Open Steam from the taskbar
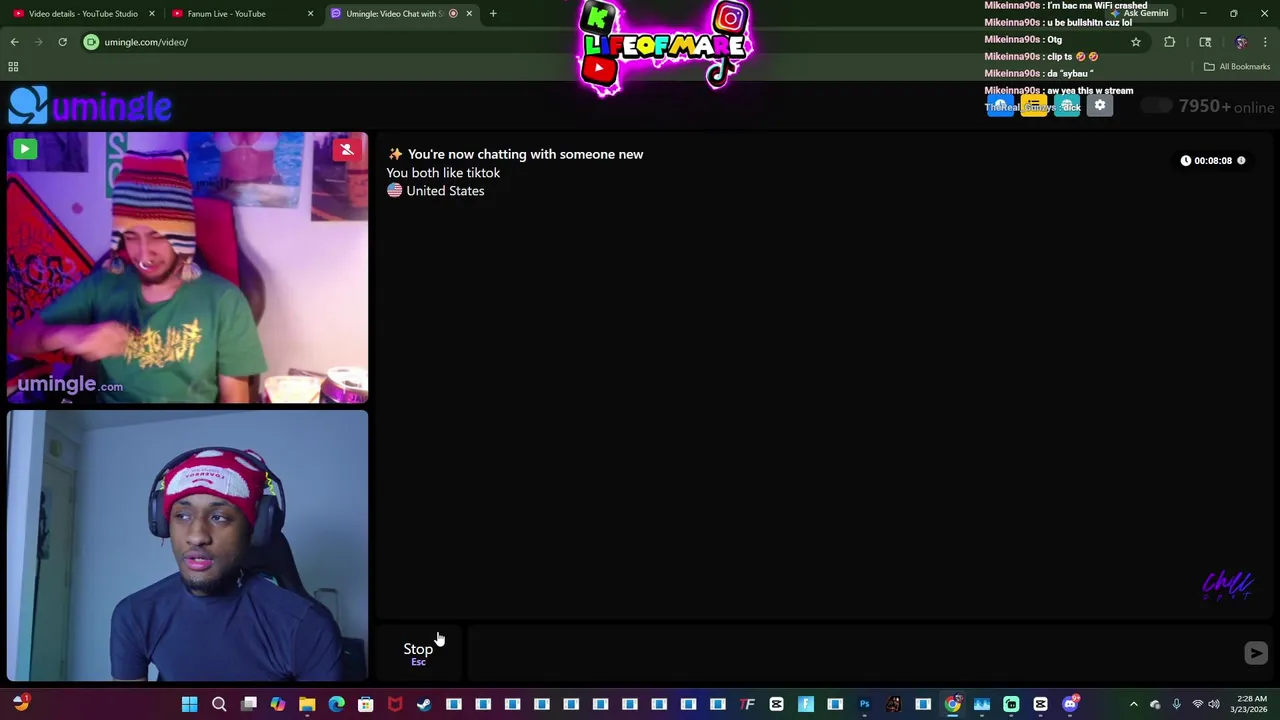This screenshot has width=1280, height=720. tap(424, 704)
